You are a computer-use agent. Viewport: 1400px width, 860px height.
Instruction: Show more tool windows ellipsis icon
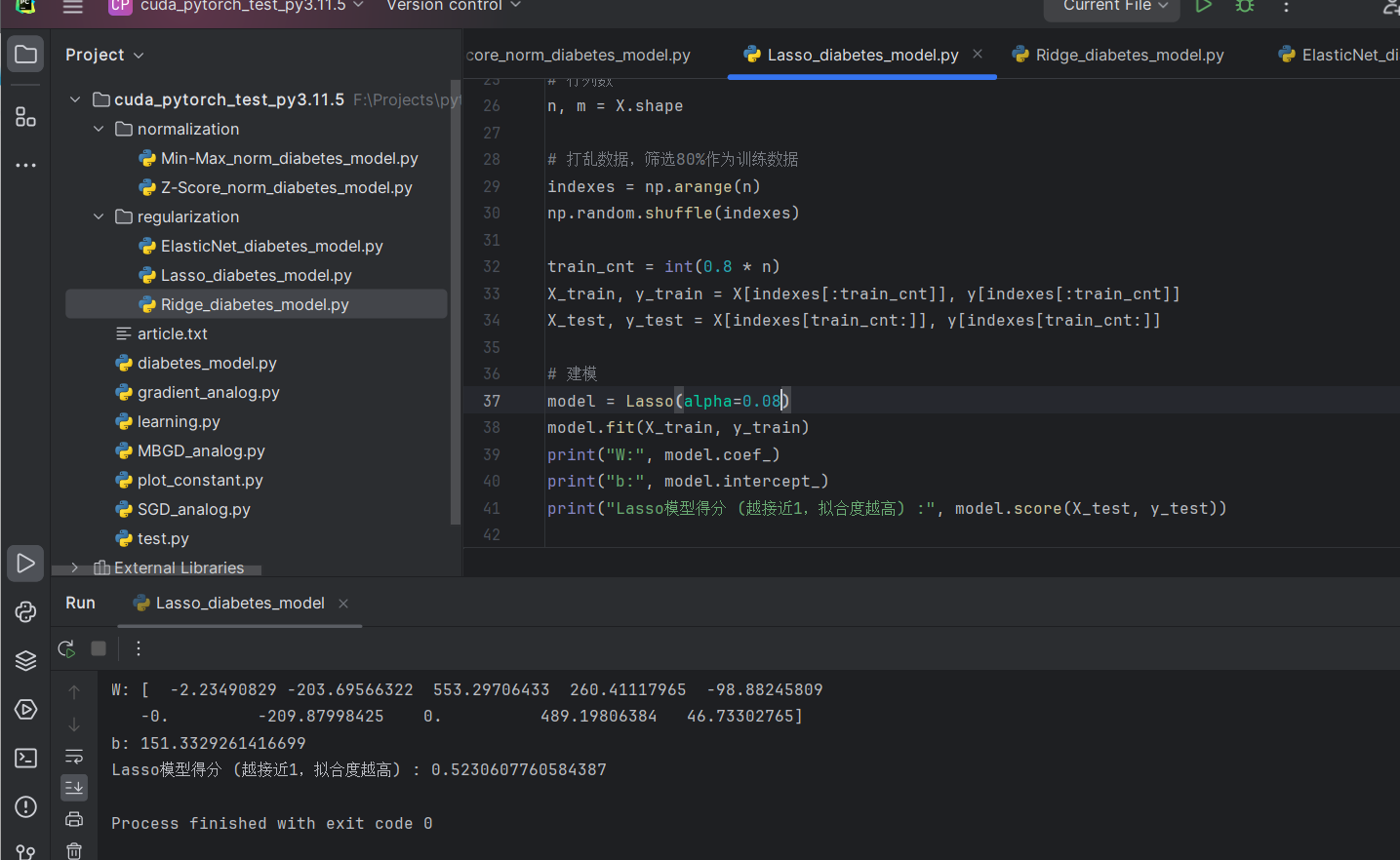coord(25,166)
